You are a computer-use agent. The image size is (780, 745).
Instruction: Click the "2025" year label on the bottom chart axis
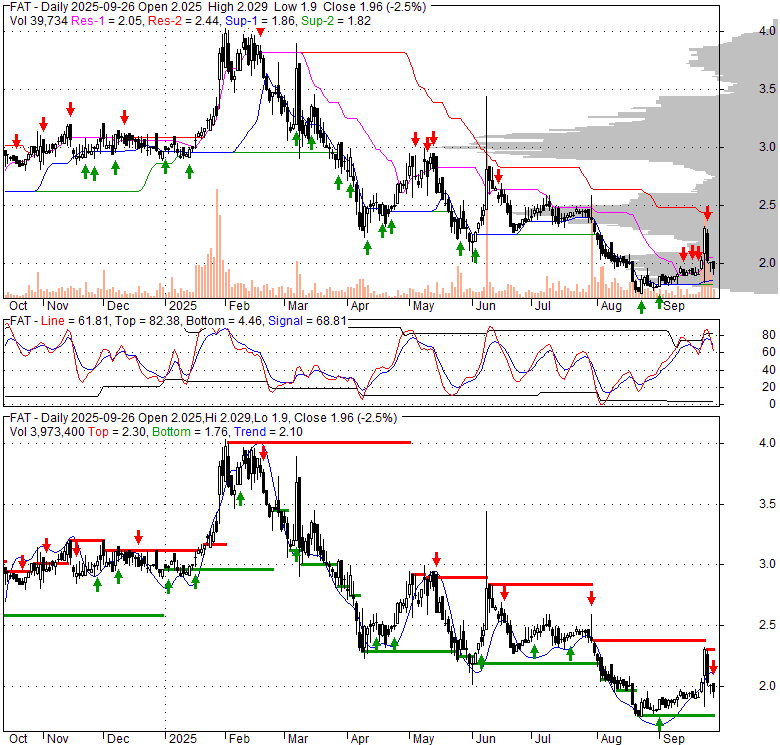tap(183, 739)
